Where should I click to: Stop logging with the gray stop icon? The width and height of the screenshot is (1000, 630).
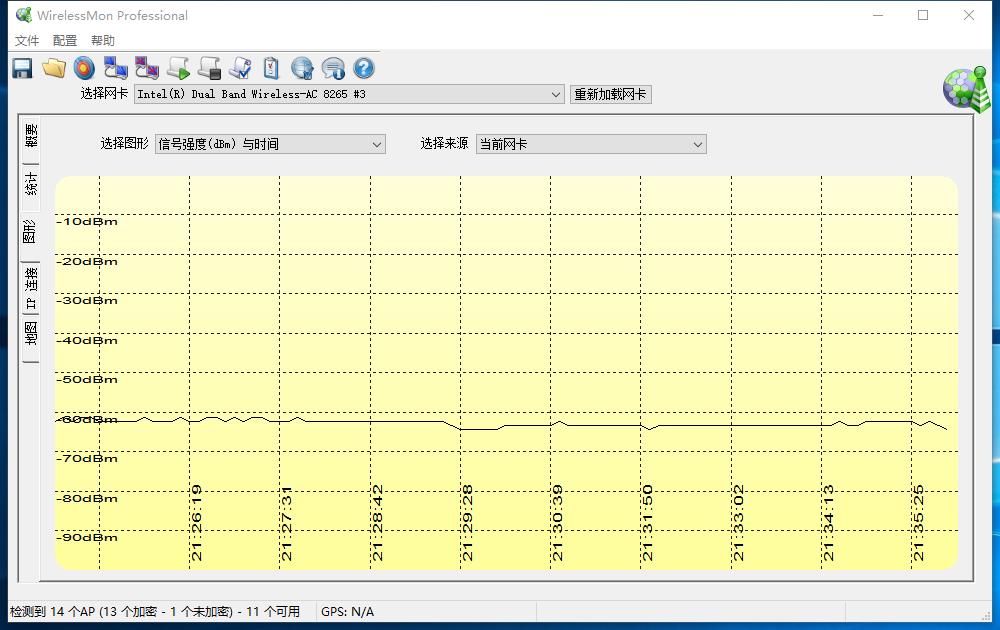point(209,68)
